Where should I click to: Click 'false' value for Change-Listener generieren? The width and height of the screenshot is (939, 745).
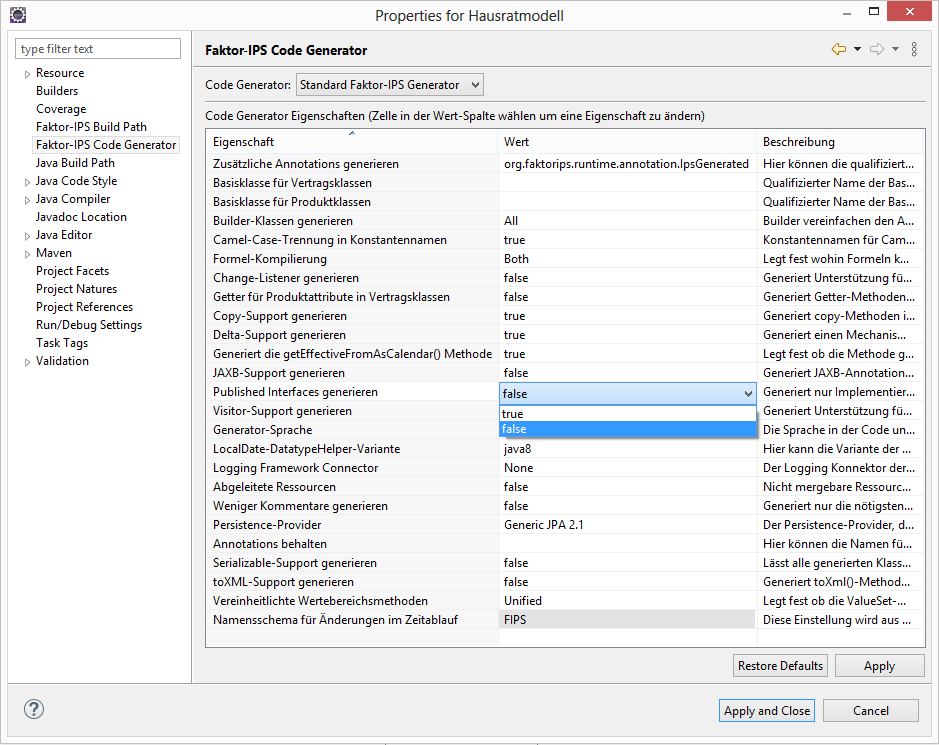coord(516,278)
